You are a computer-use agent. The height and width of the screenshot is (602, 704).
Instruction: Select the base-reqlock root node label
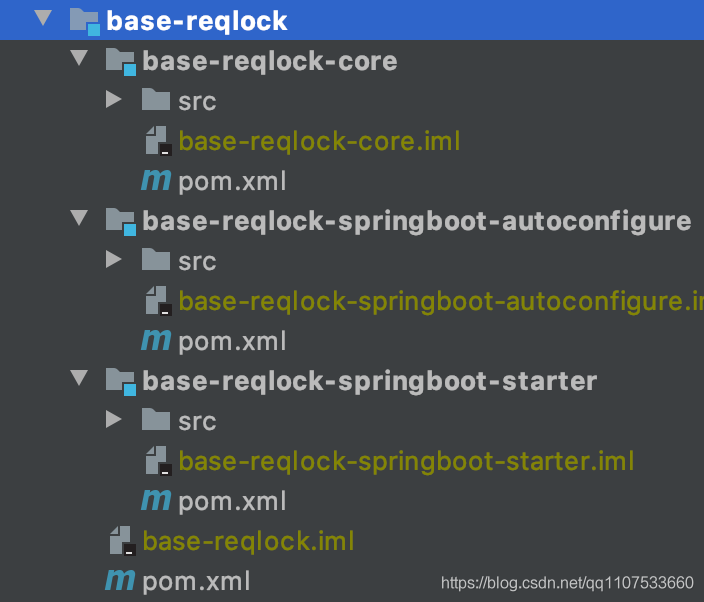(x=197, y=21)
